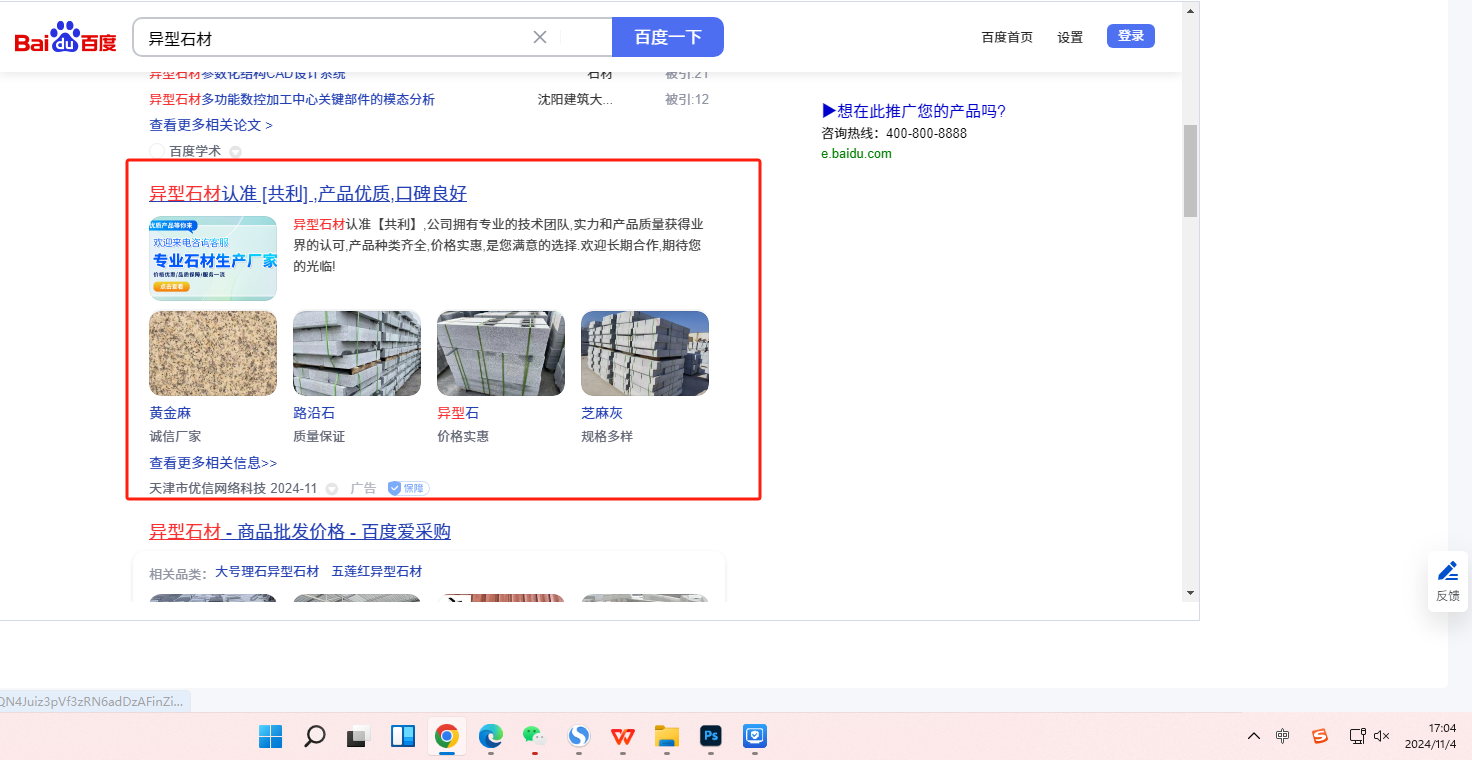Open 设置 in the top navigation
Screen dimensions: 1472x760
pyautogui.click(x=1070, y=37)
